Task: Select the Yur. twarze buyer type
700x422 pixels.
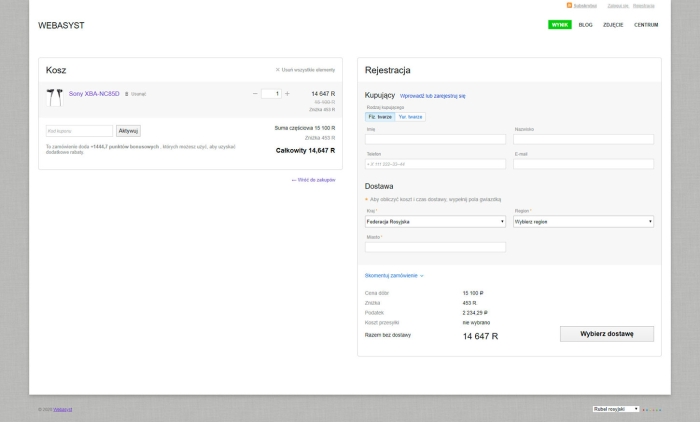Action: pyautogui.click(x=411, y=116)
